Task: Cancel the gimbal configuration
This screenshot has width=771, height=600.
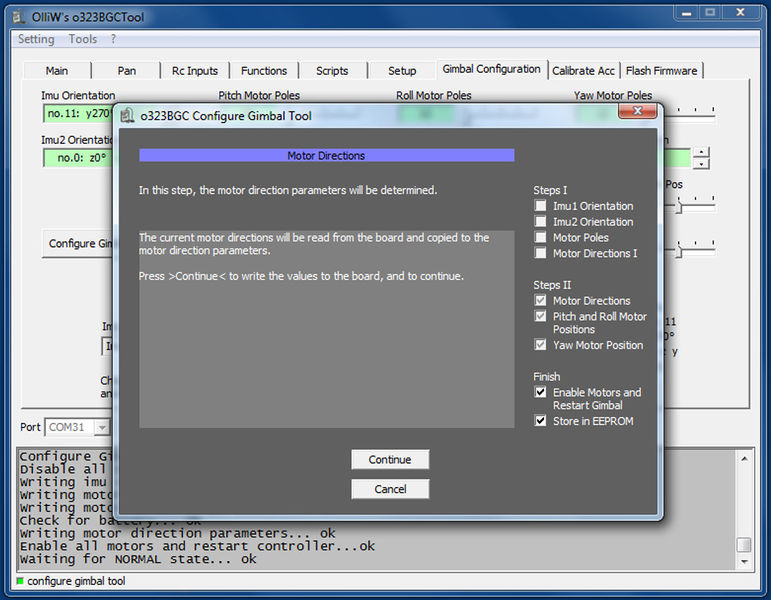Action: pyautogui.click(x=390, y=489)
